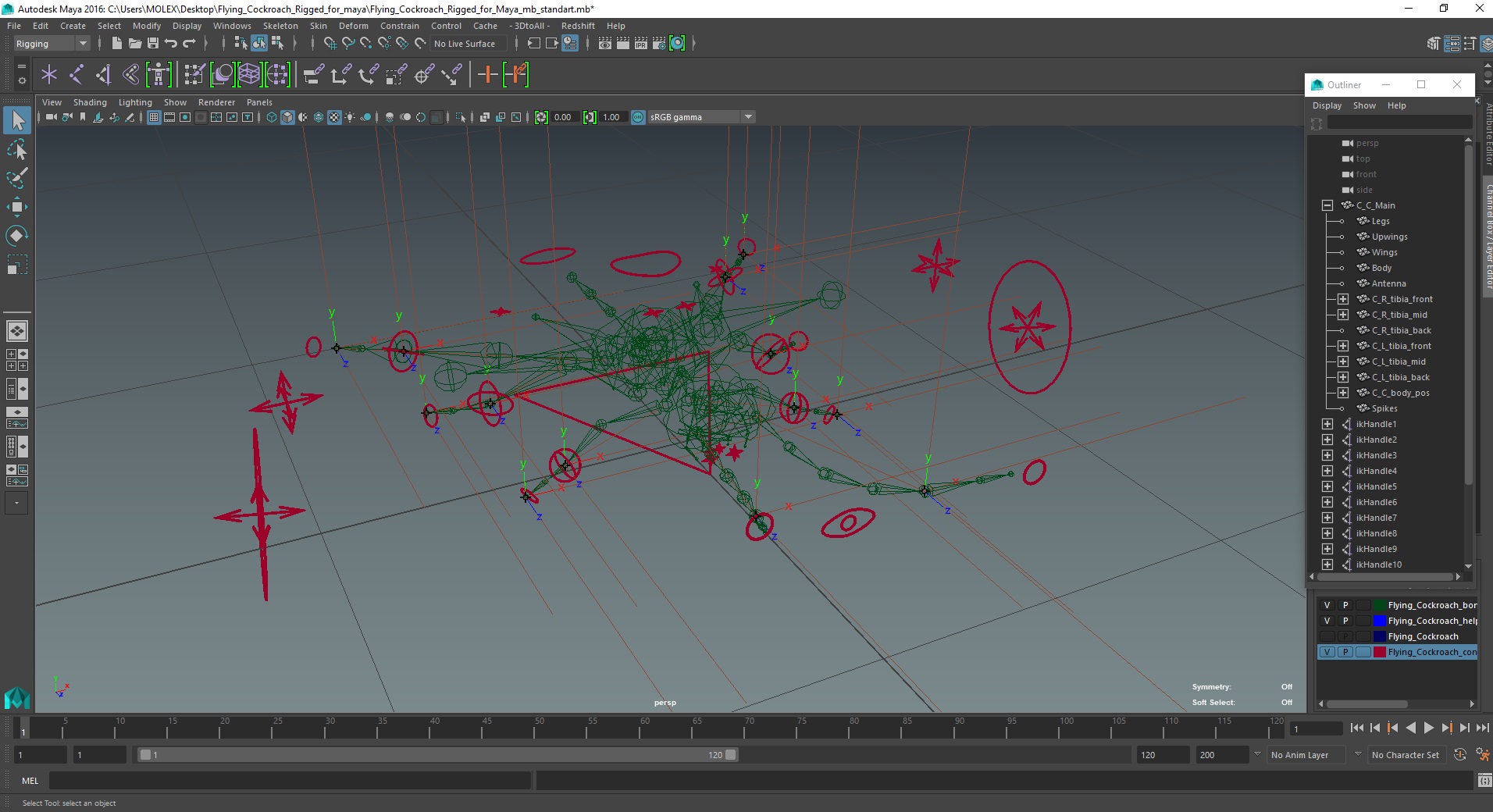This screenshot has width=1493, height=812.
Task: Toggle visibility box of Flying_Cockroach layer
Action: point(1327,636)
